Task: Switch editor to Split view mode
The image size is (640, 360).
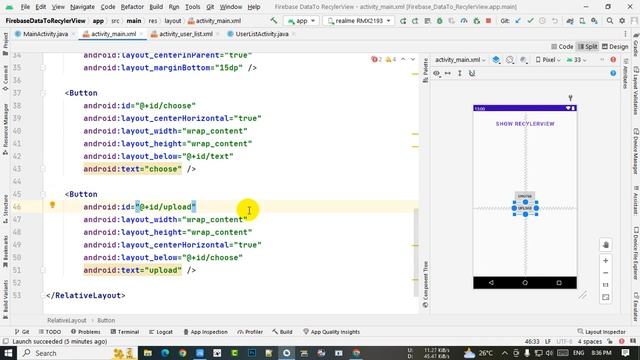Action: 587,47
